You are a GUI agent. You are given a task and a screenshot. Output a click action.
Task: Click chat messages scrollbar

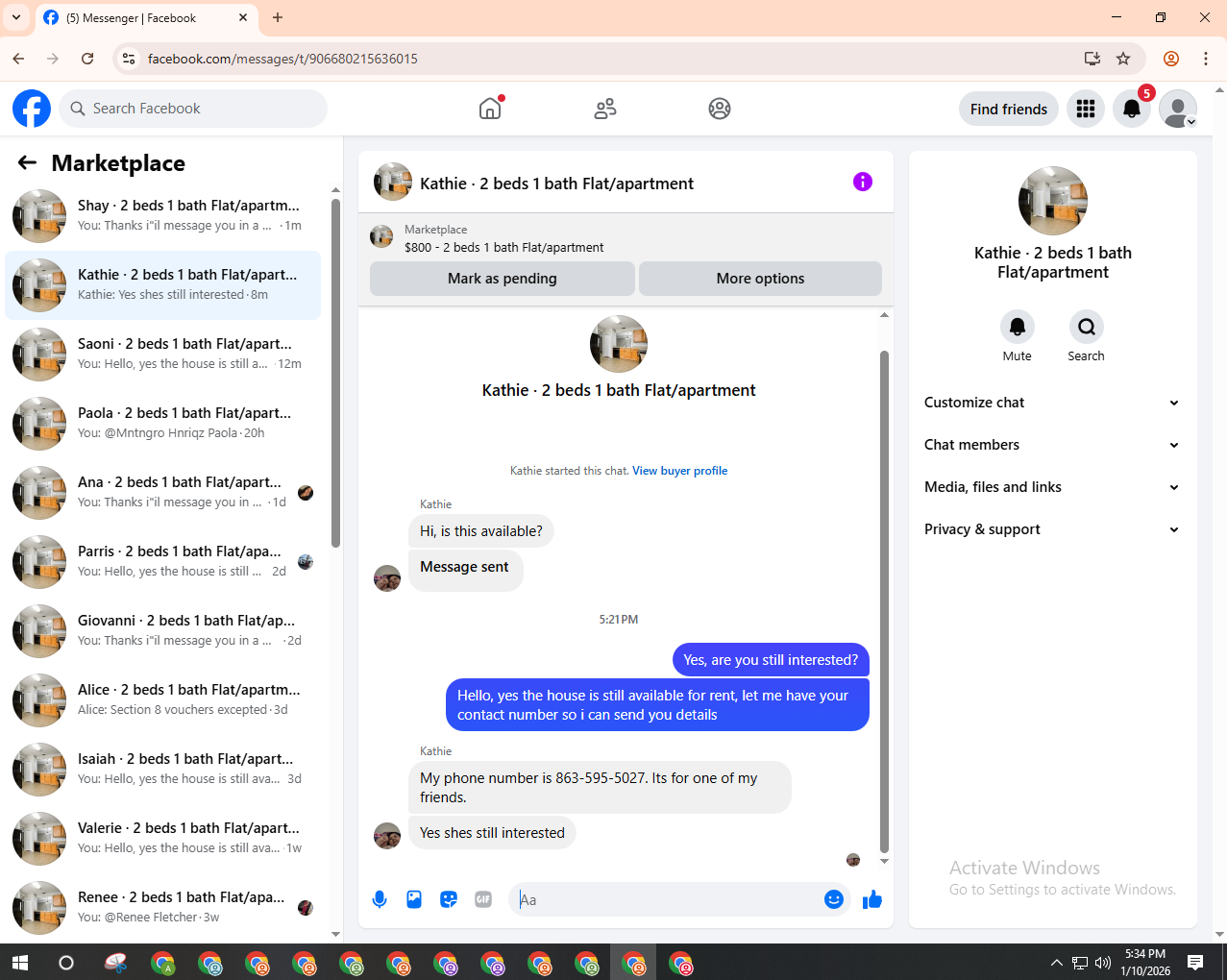coord(884,601)
